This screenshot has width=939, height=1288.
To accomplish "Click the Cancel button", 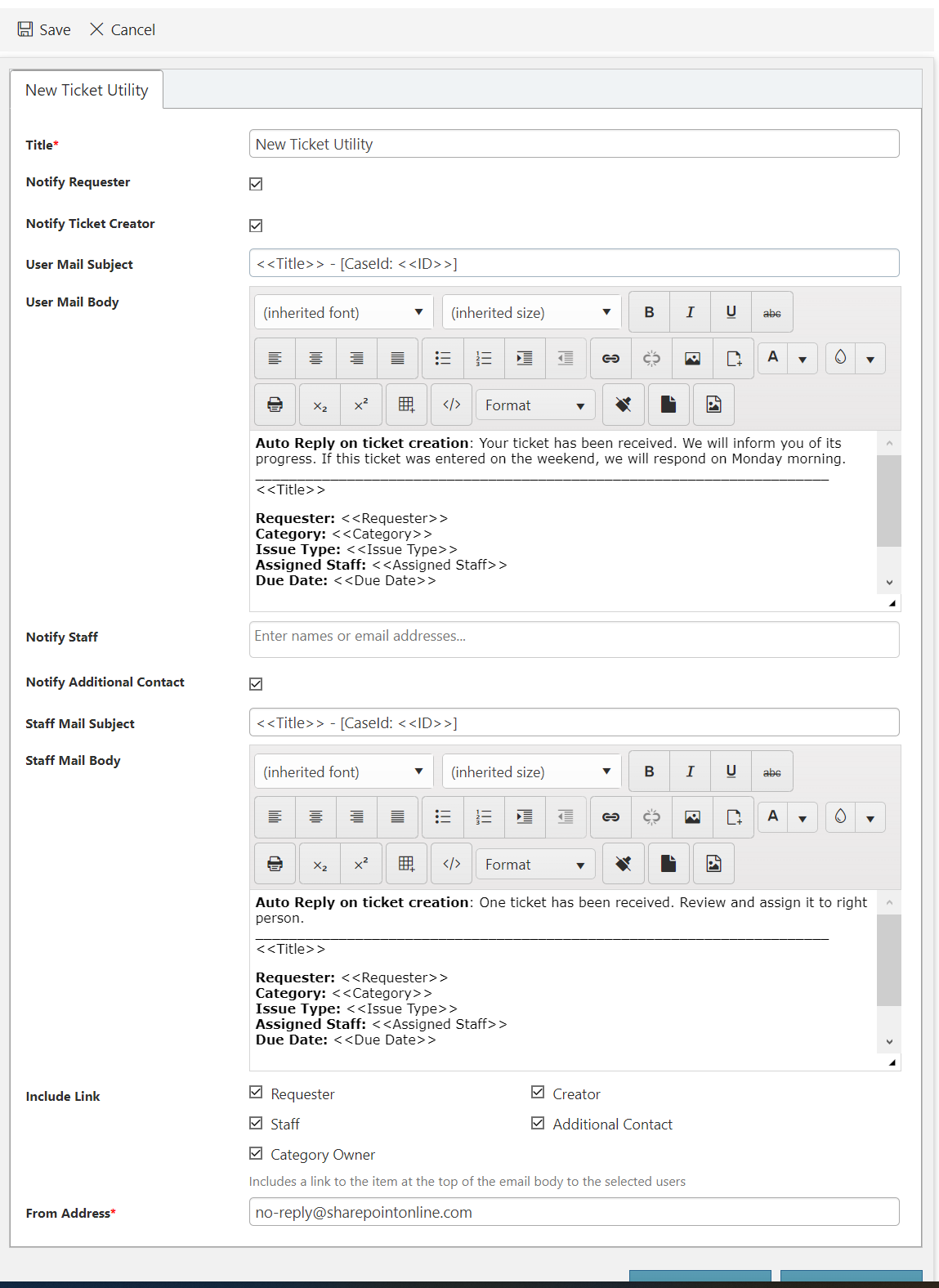I will [x=123, y=30].
